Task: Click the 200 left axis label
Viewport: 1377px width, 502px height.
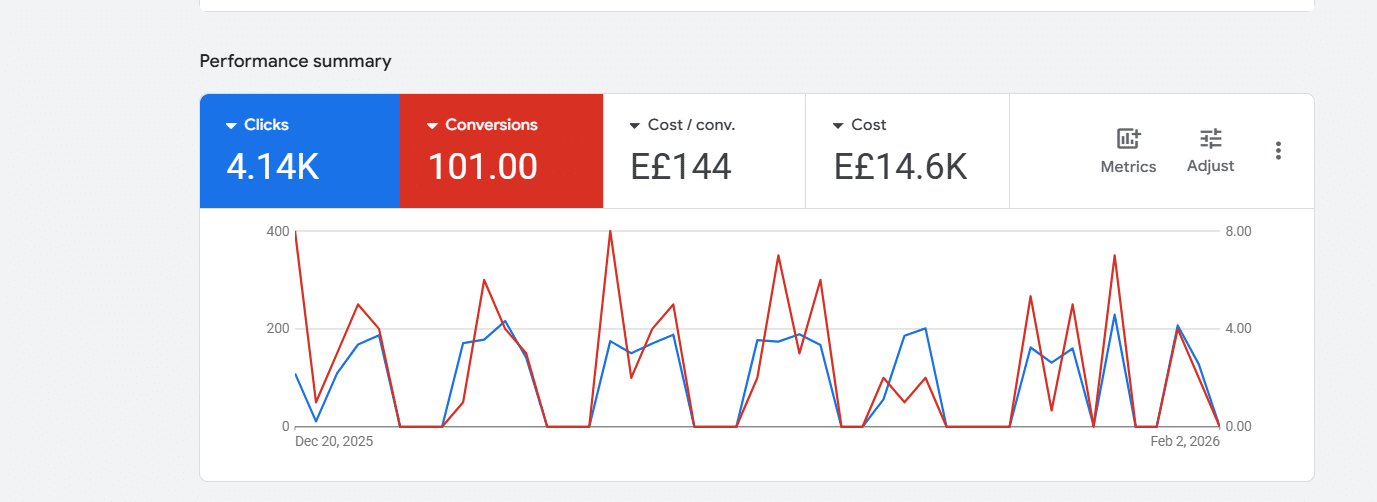Action: pos(278,329)
